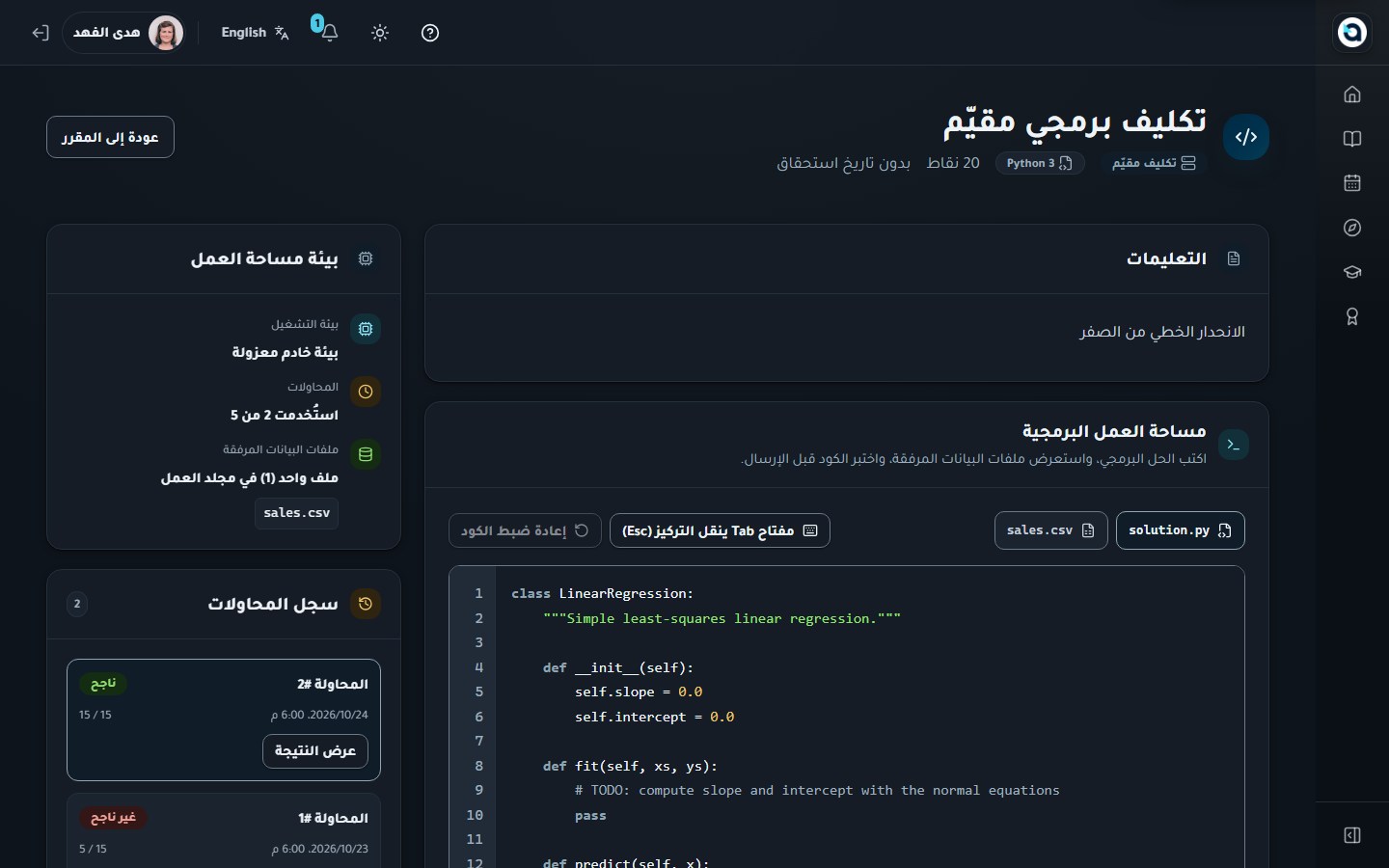Click عرض النتيجة for attempt #2
The height and width of the screenshot is (868, 1389).
[315, 751]
